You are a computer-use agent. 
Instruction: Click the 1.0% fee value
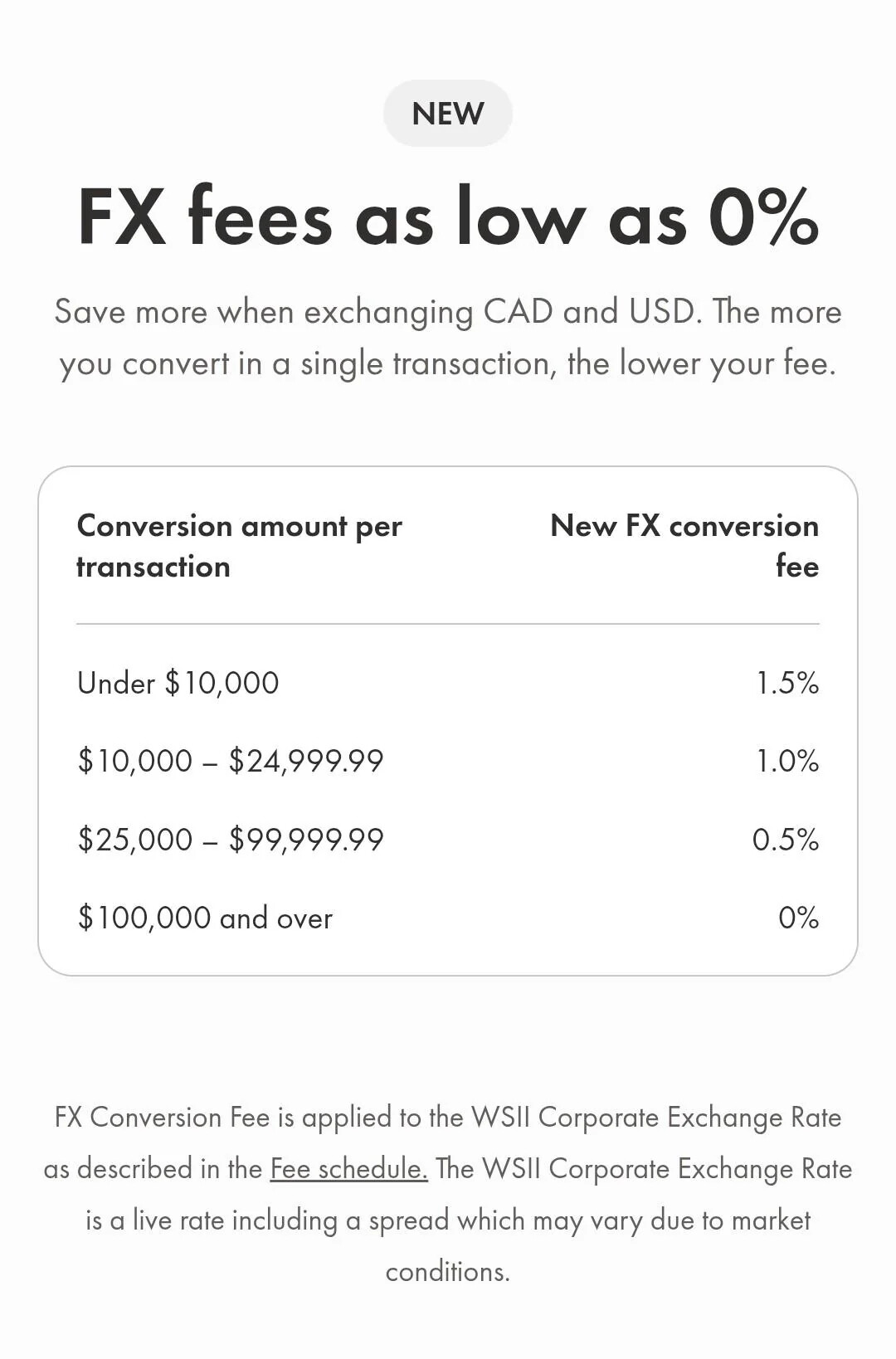click(787, 761)
